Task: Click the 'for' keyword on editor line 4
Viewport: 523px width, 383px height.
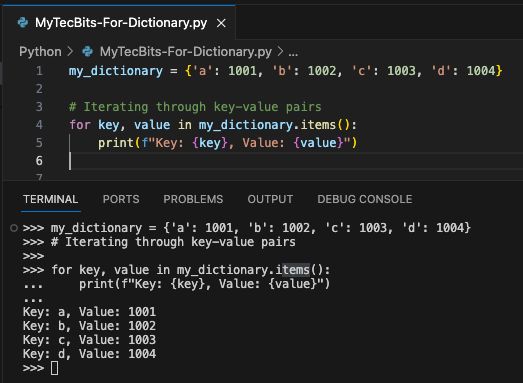Action: [x=80, y=125]
